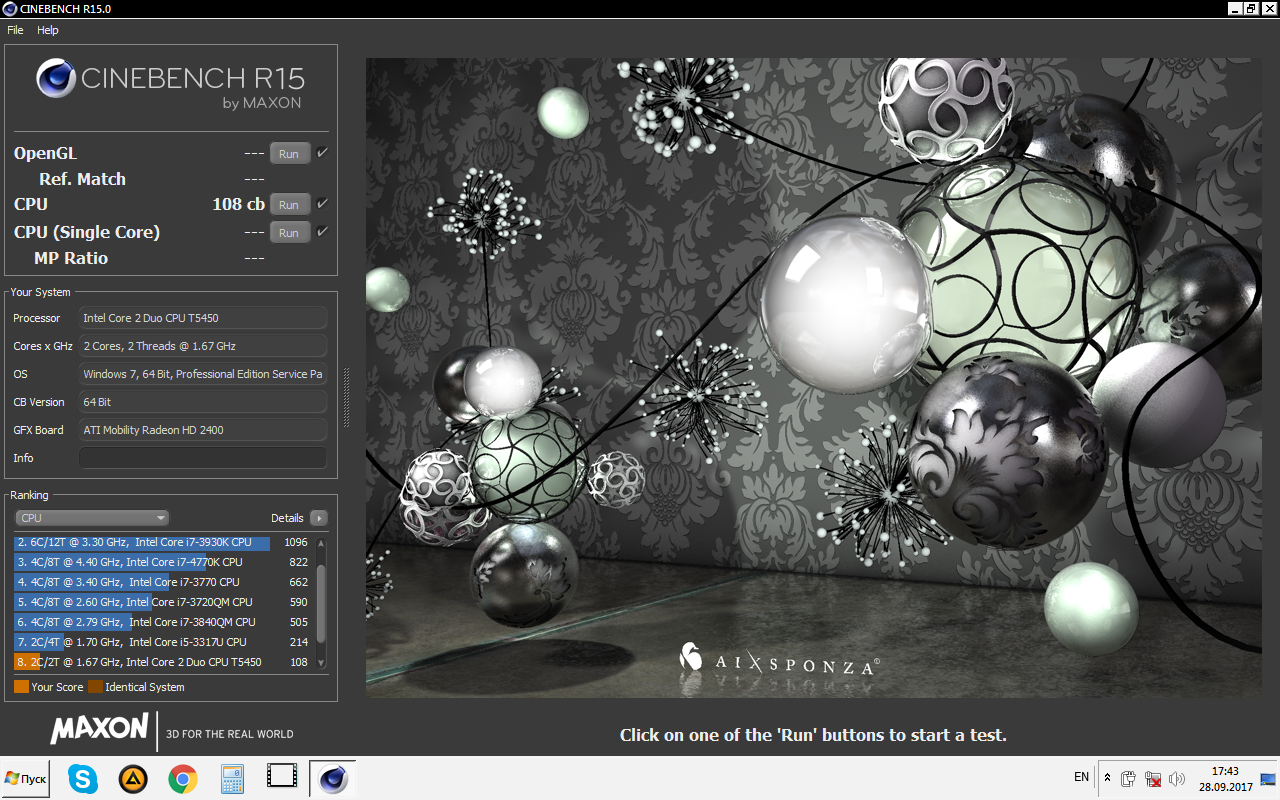
Task: Click the volume speaker tray icon
Action: (x=1177, y=778)
